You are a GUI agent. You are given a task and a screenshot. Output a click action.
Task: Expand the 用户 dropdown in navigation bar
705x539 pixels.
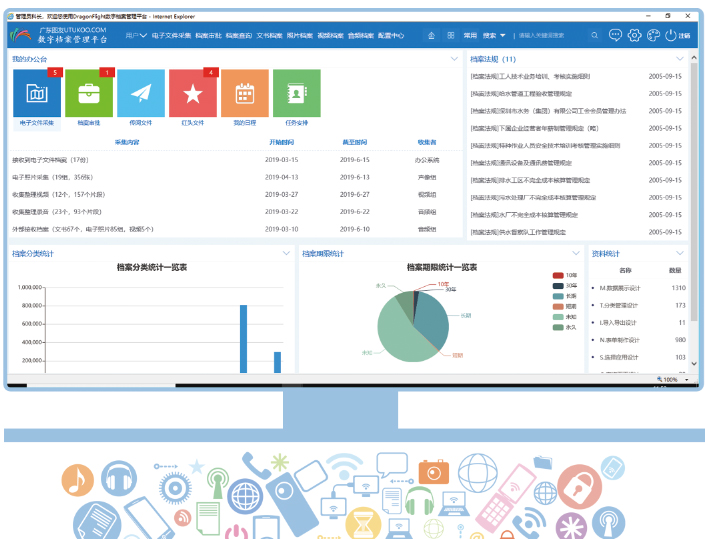point(137,35)
